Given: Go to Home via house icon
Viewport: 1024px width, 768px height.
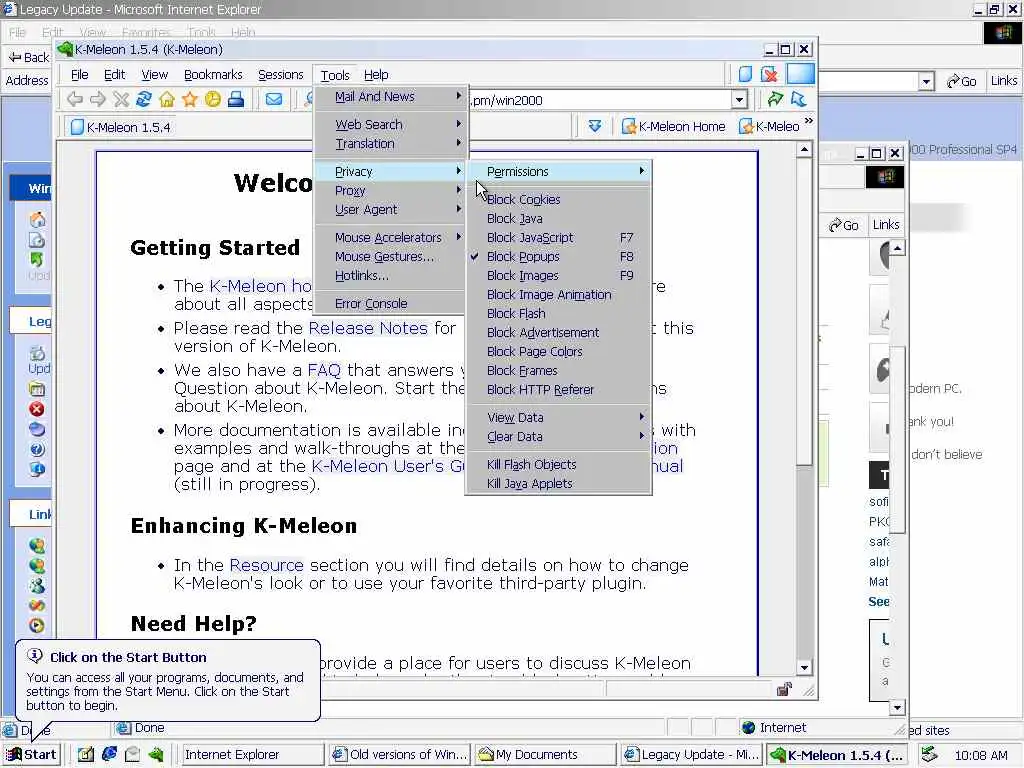Looking at the screenshot, I should (167, 99).
